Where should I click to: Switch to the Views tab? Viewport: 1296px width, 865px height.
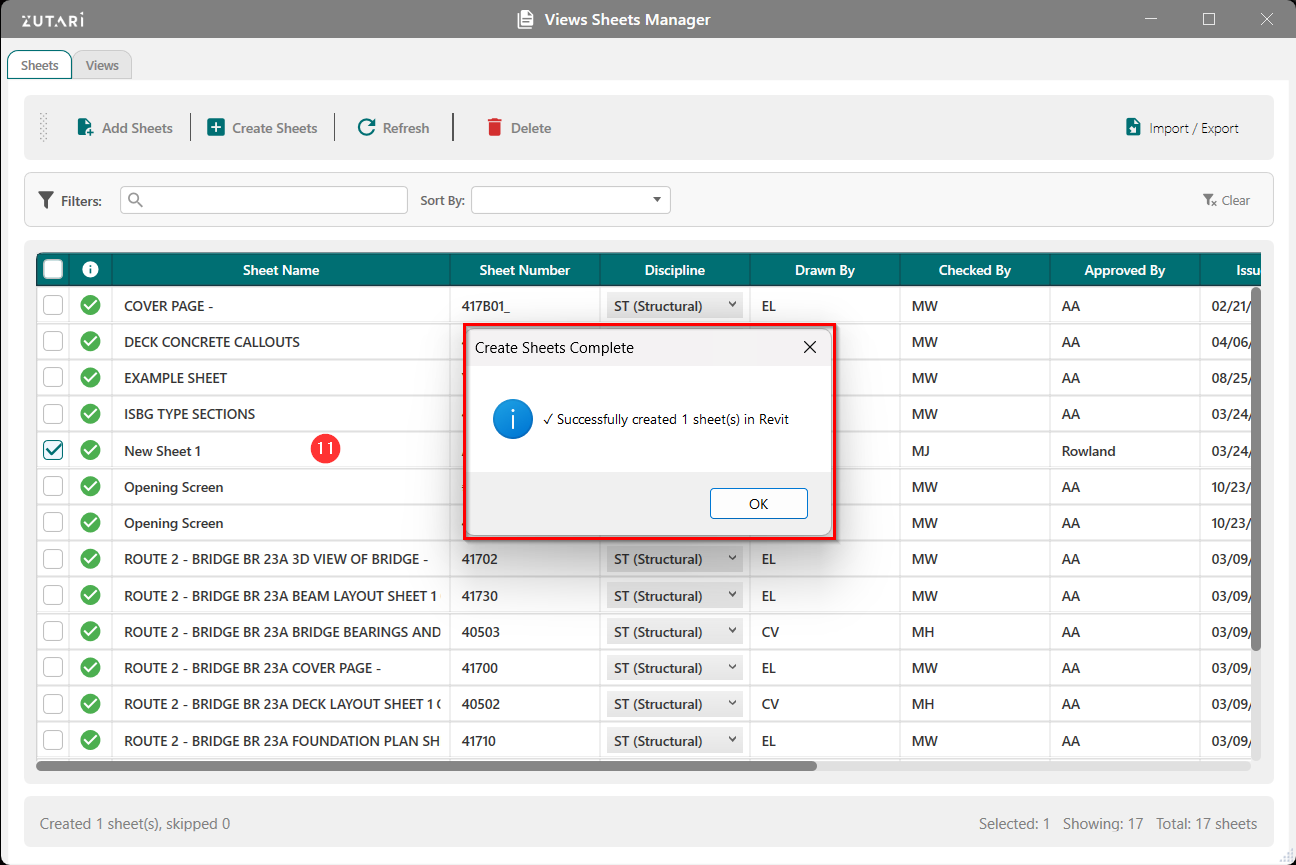click(102, 65)
